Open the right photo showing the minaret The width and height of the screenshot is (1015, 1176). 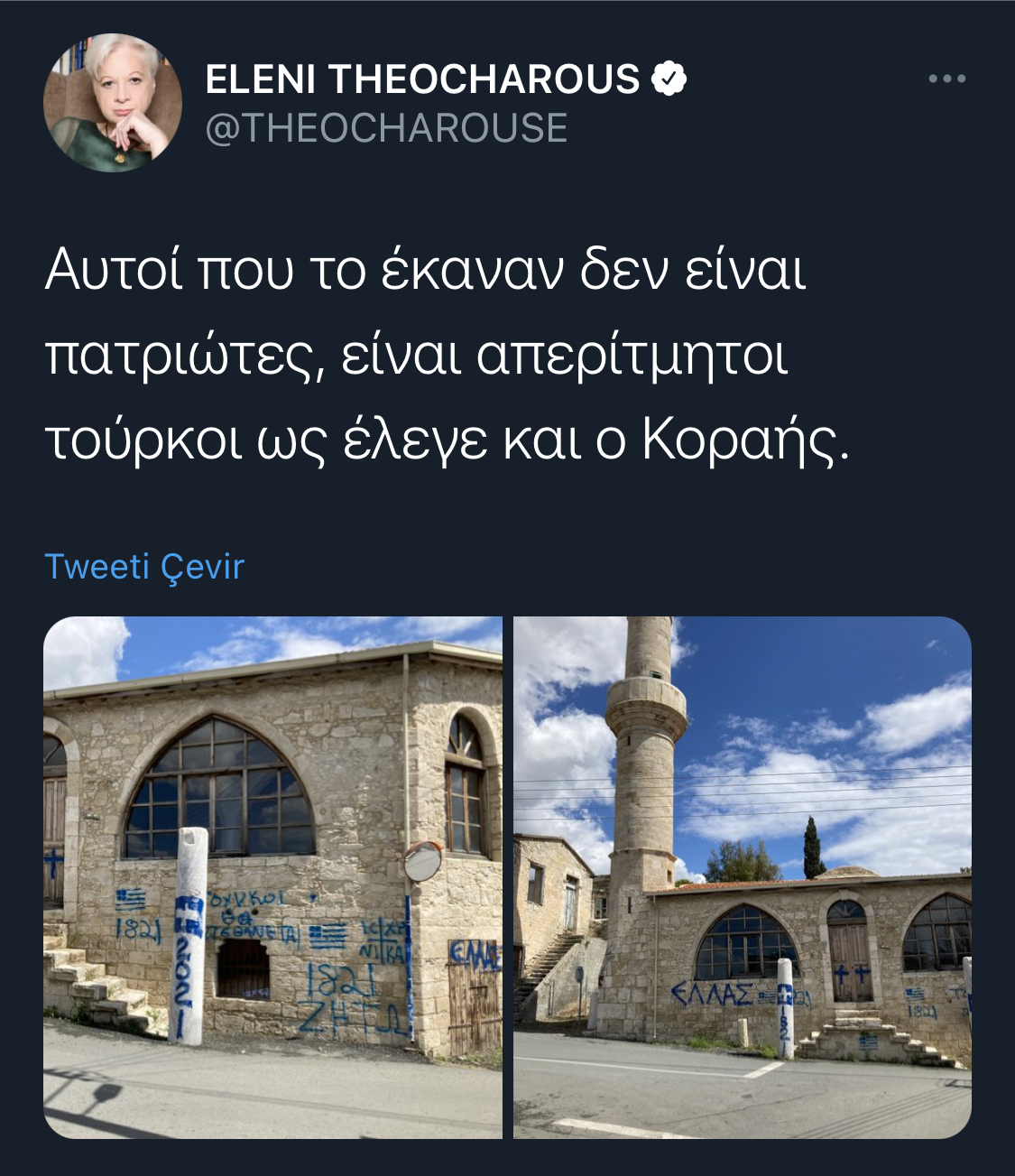tap(743, 877)
